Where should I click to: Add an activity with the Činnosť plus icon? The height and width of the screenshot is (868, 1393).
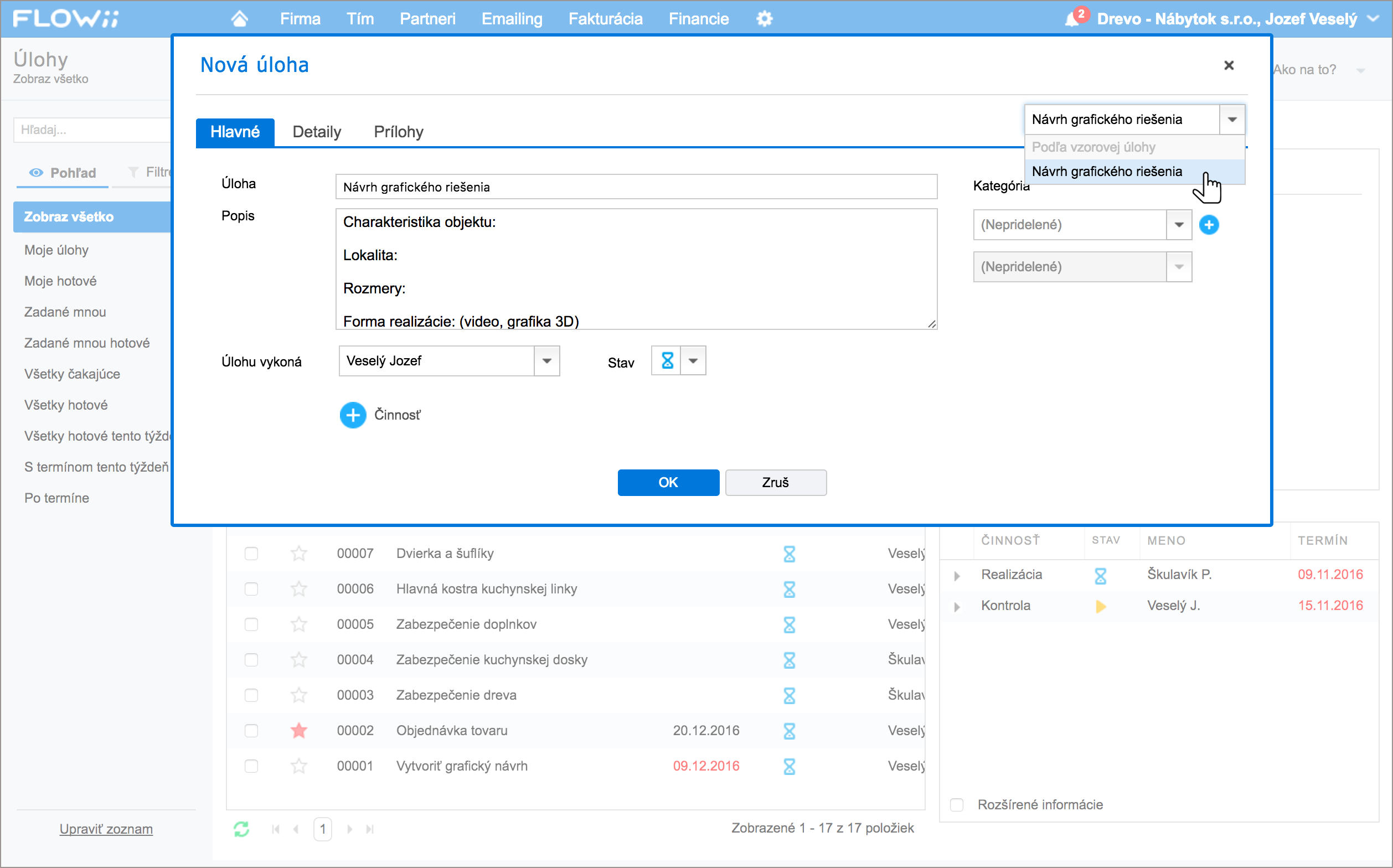353,415
